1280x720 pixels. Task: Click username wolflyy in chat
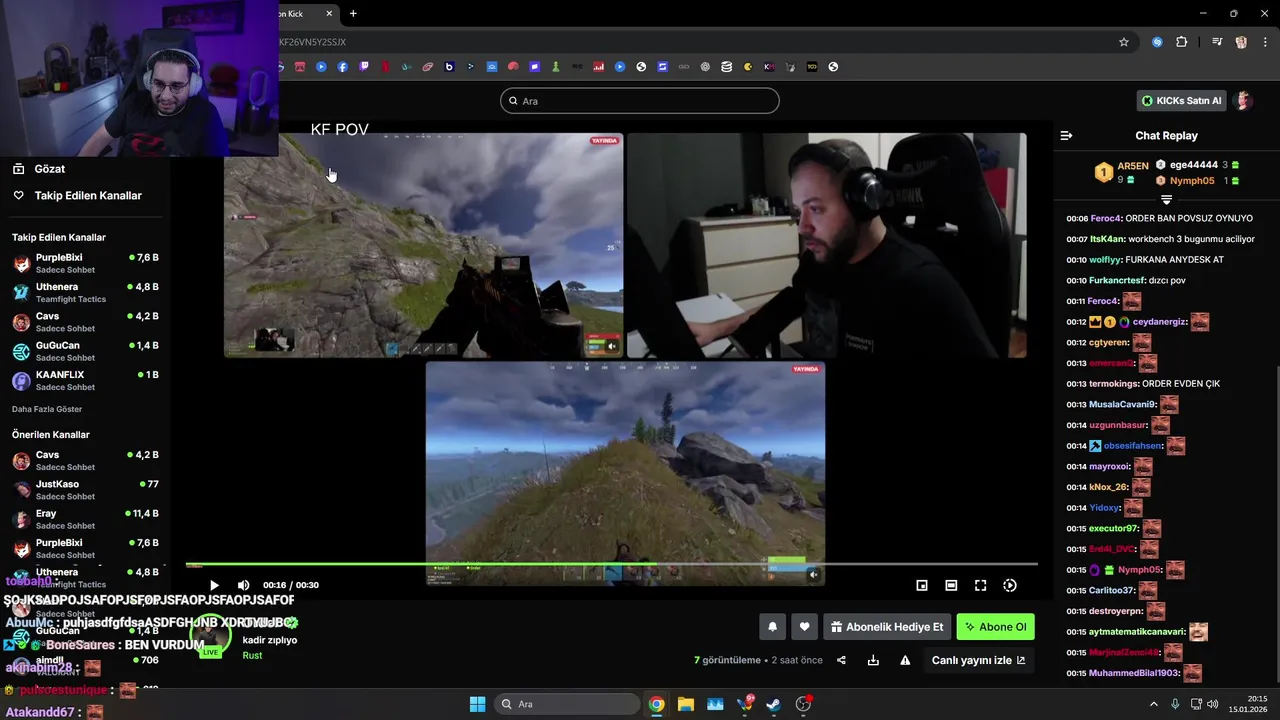(x=1106, y=259)
